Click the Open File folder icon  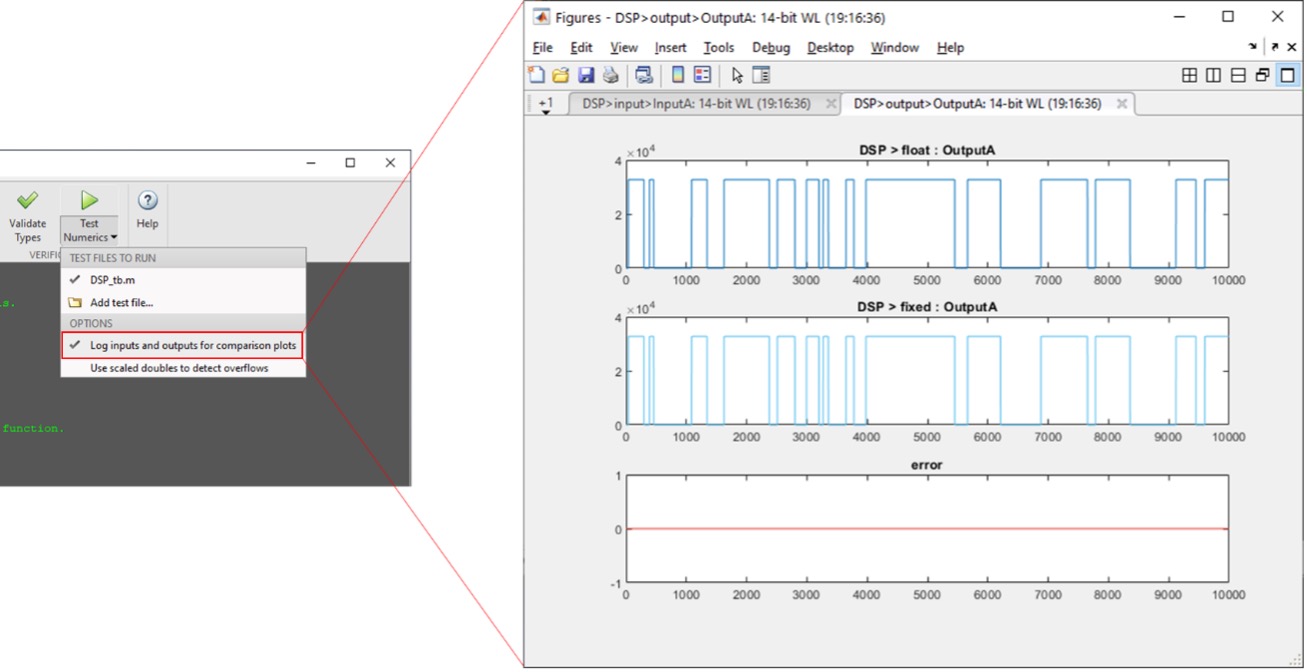[x=561, y=75]
